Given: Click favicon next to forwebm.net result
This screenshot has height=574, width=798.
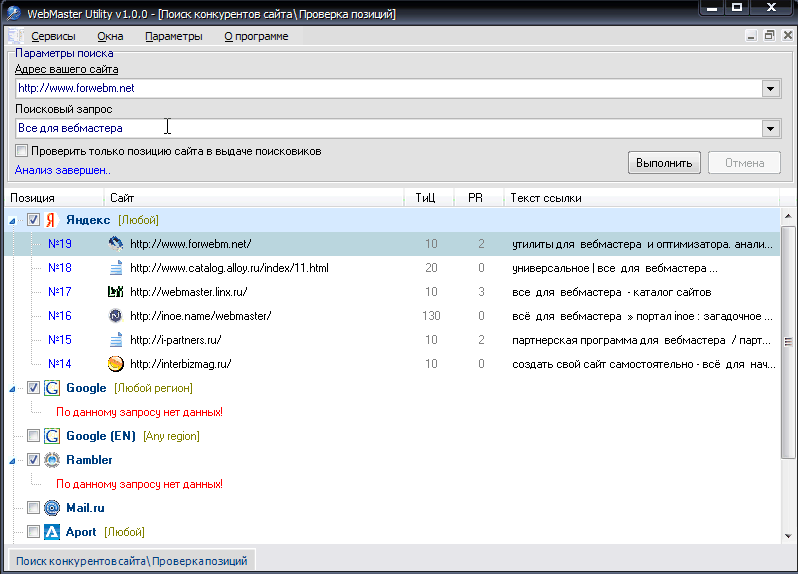Looking at the screenshot, I should [x=115, y=244].
